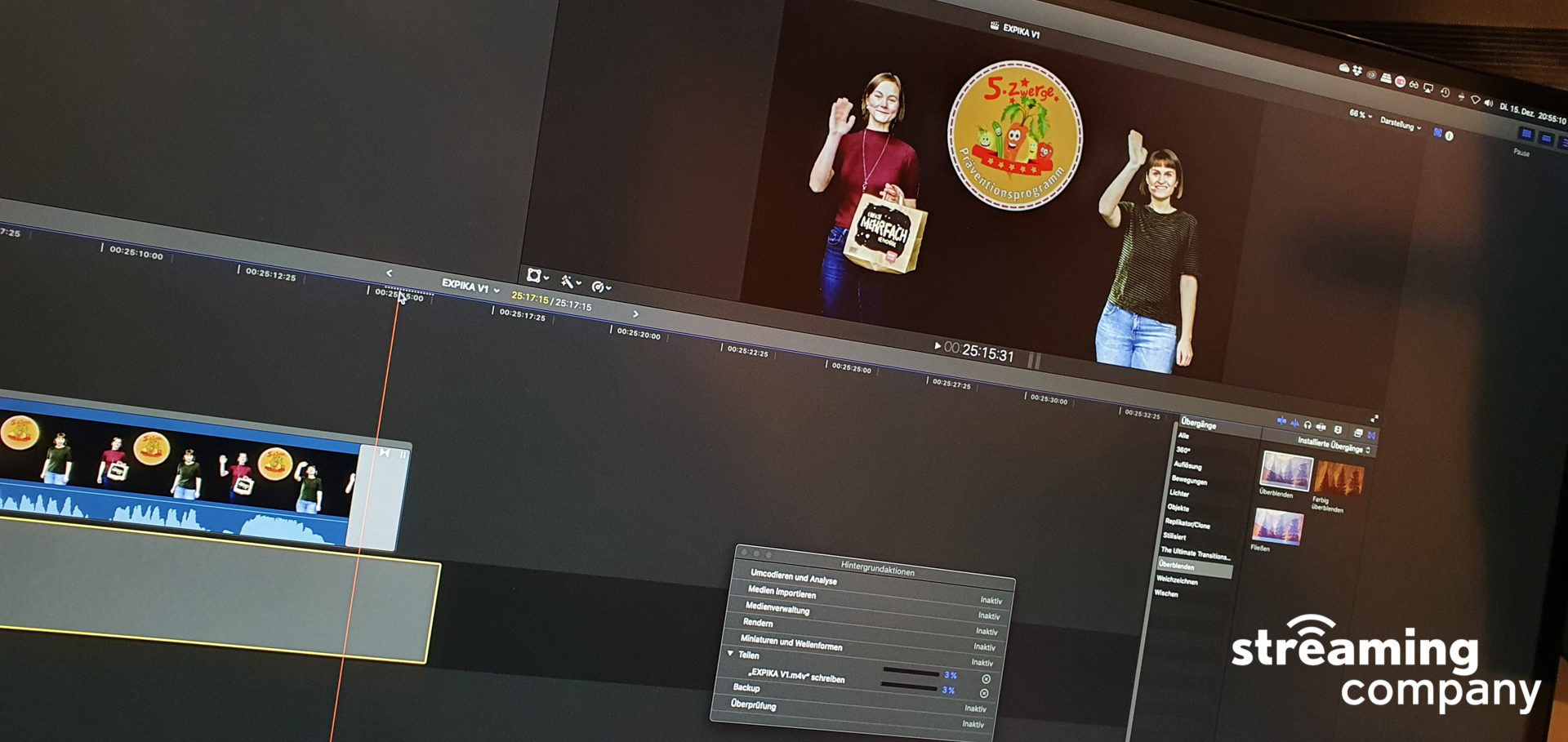Click the glasses icon in menu bar
The height and width of the screenshot is (742, 1568).
[x=1414, y=85]
